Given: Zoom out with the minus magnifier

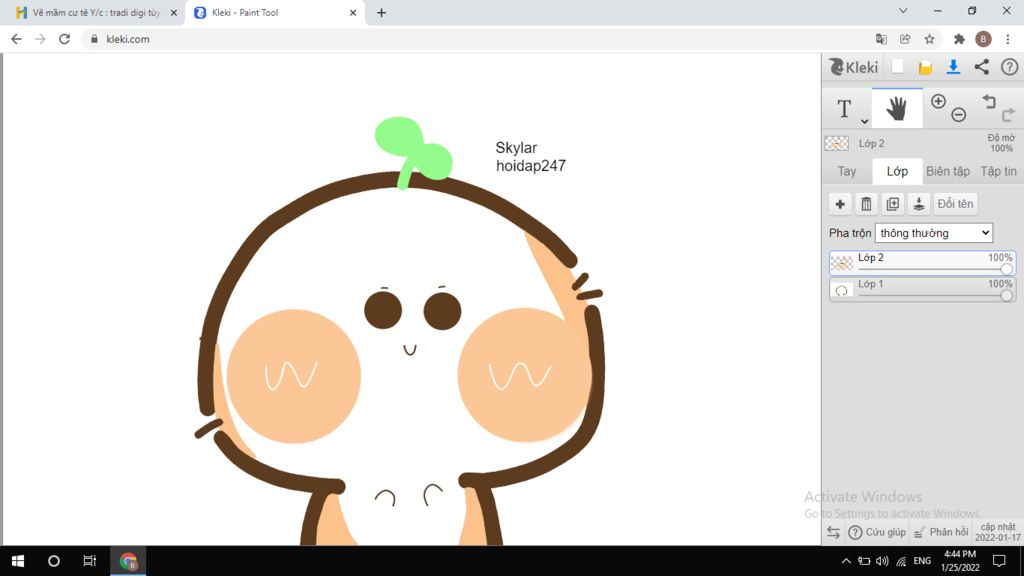Looking at the screenshot, I should 959,115.
